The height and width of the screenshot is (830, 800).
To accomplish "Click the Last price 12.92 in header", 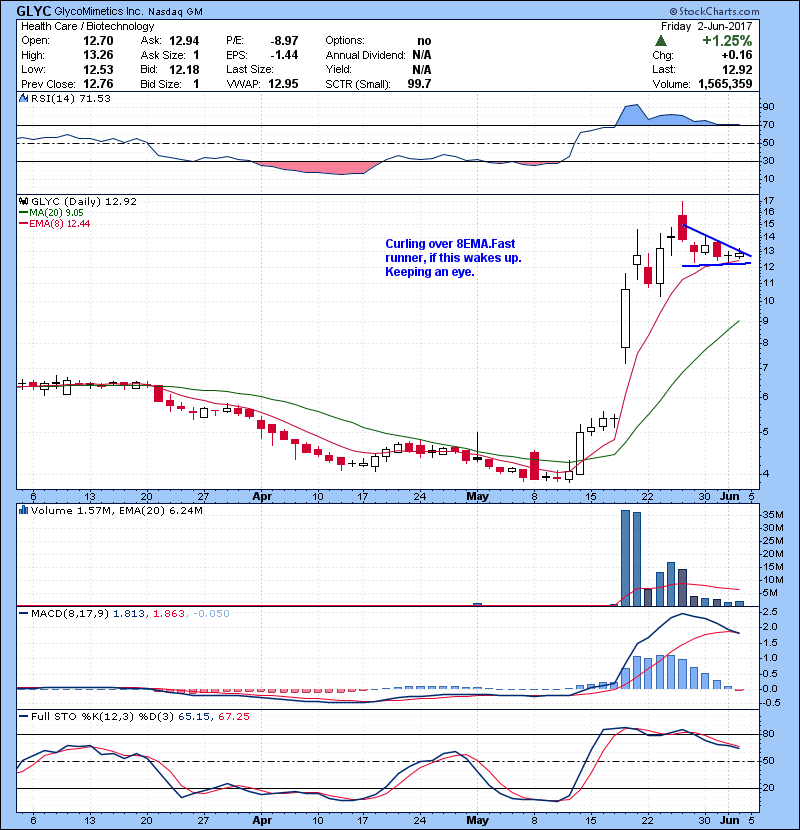I will point(737,69).
